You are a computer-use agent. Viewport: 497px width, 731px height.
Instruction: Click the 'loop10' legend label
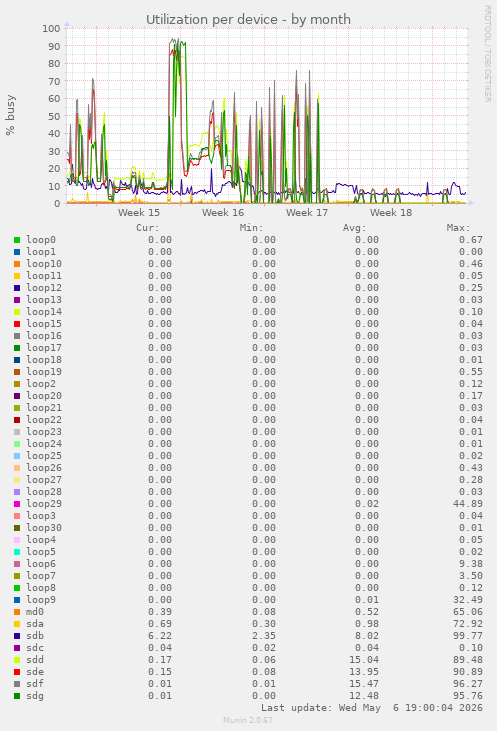pyautogui.click(x=44, y=264)
